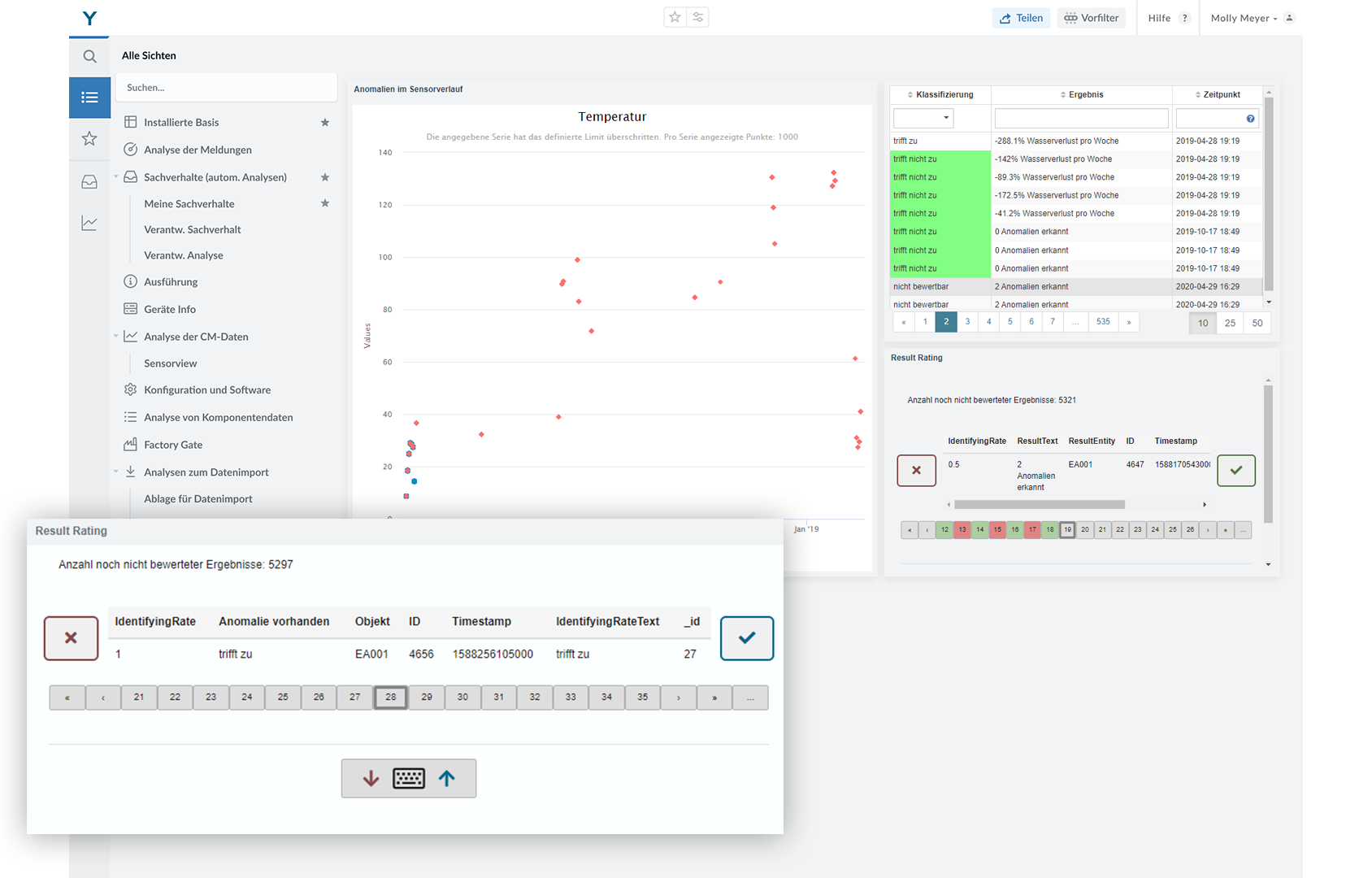Collapse the Analyse der CM-Daten tree node
This screenshot has width=1372, height=878.
(x=116, y=337)
